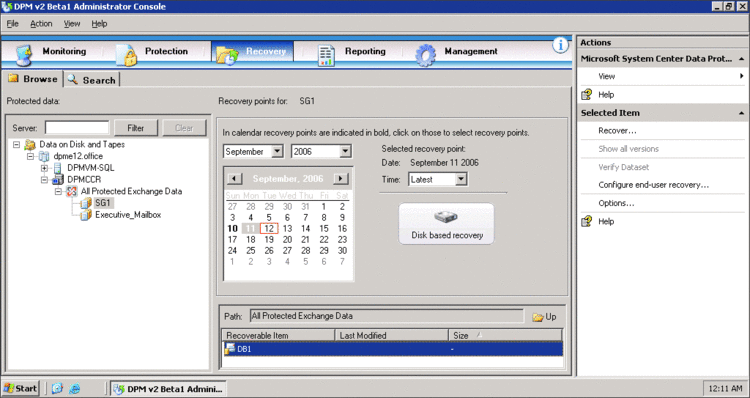
Task: Select September 30 in the calendar
Action: 342,251
